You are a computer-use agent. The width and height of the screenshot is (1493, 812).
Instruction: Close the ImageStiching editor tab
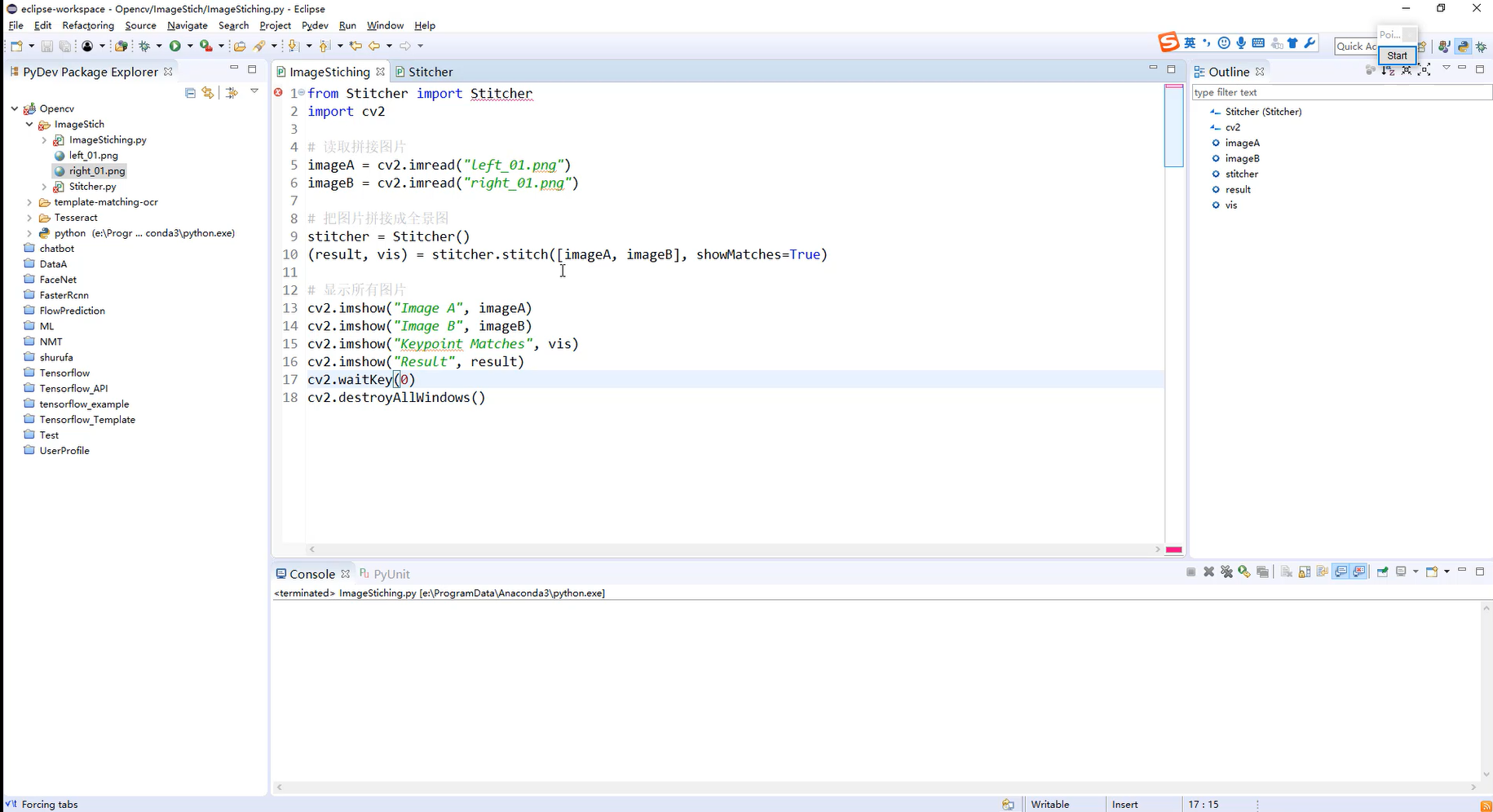pyautogui.click(x=380, y=72)
